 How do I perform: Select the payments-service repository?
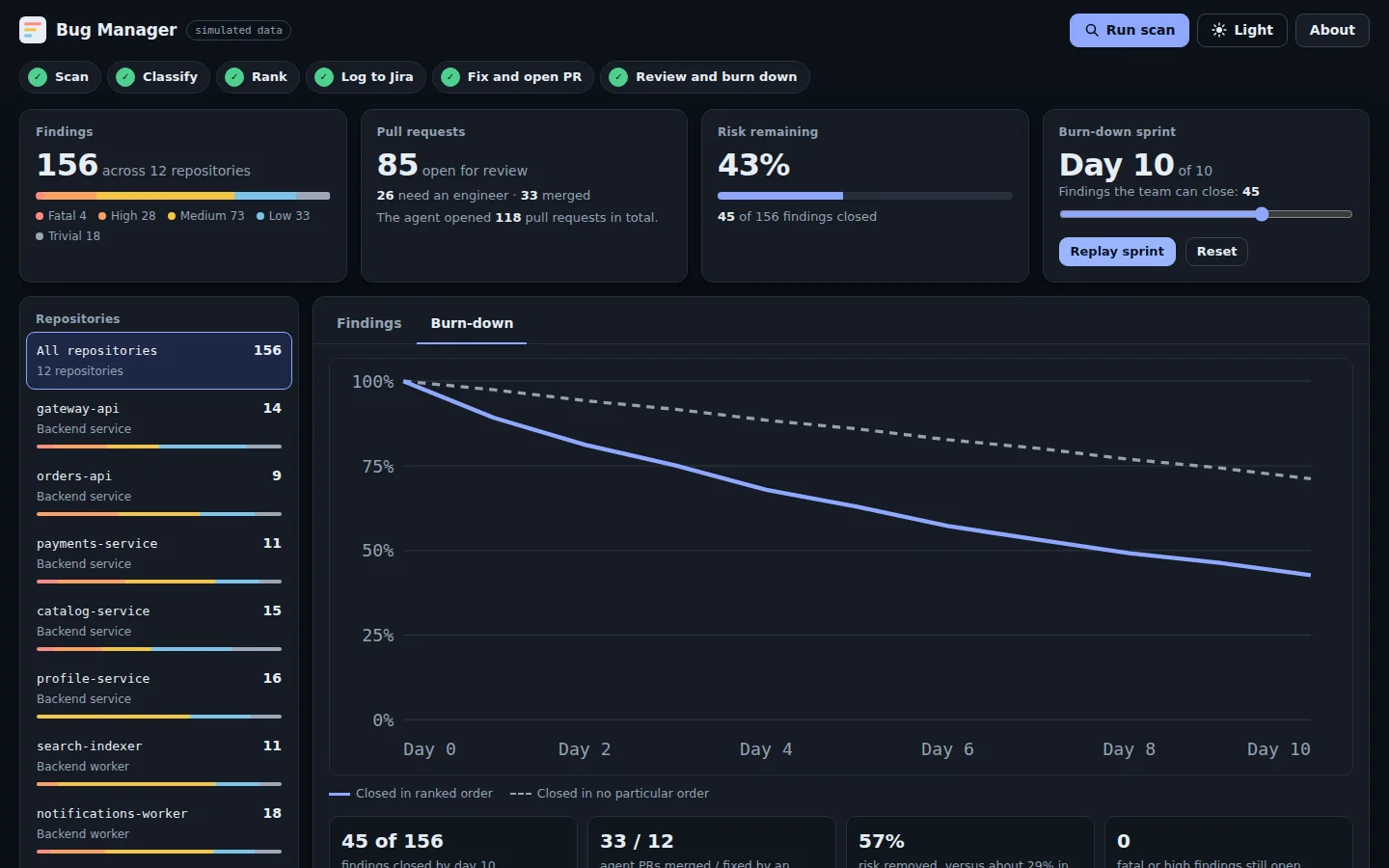(159, 559)
